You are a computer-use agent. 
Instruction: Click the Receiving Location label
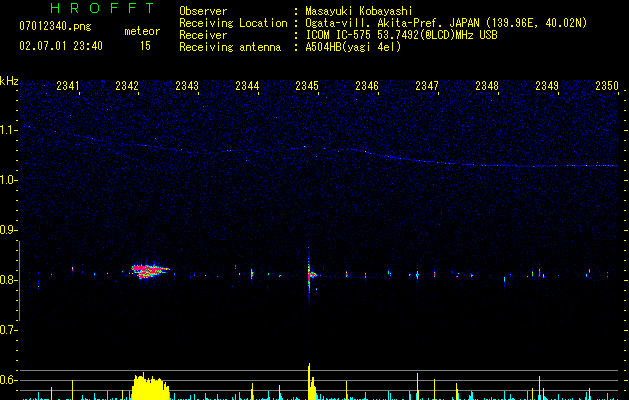233,23
